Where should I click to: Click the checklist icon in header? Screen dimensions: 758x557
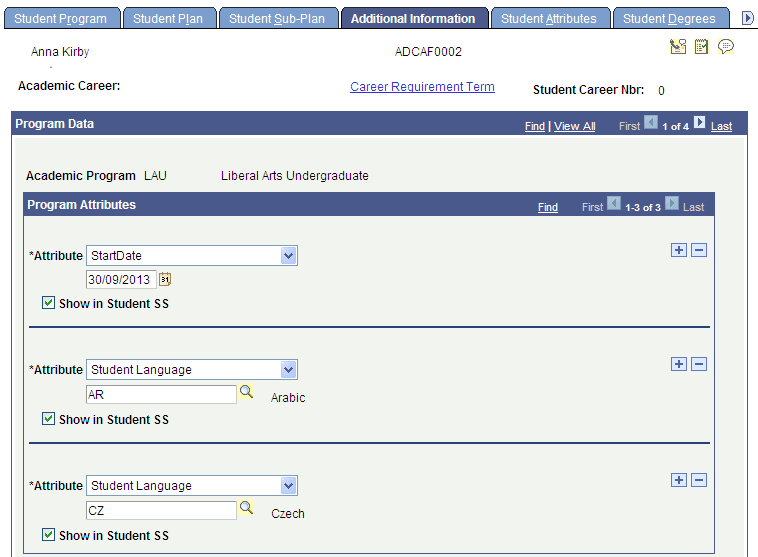[x=701, y=46]
